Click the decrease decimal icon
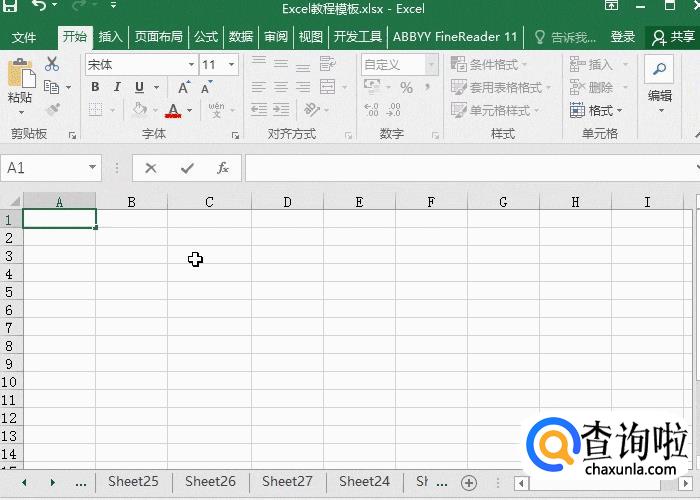The width and height of the screenshot is (700, 500). coord(394,109)
